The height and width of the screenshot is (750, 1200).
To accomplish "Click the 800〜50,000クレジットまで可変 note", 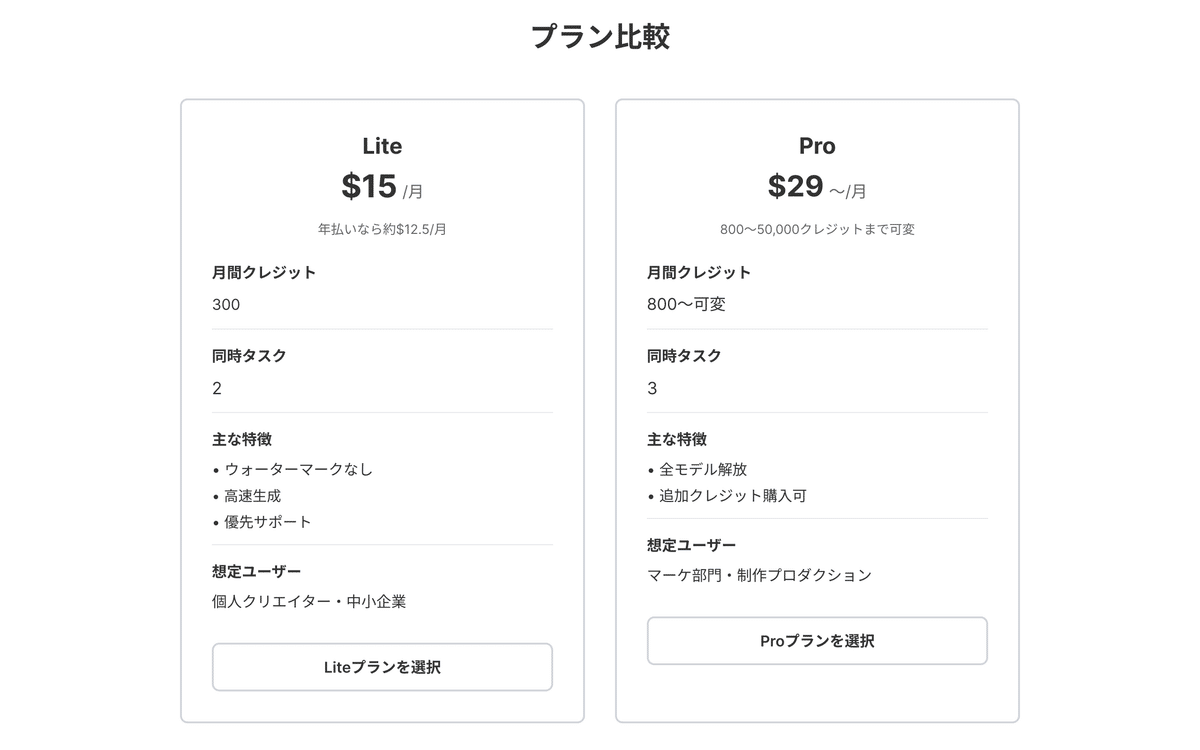I will [x=817, y=229].
